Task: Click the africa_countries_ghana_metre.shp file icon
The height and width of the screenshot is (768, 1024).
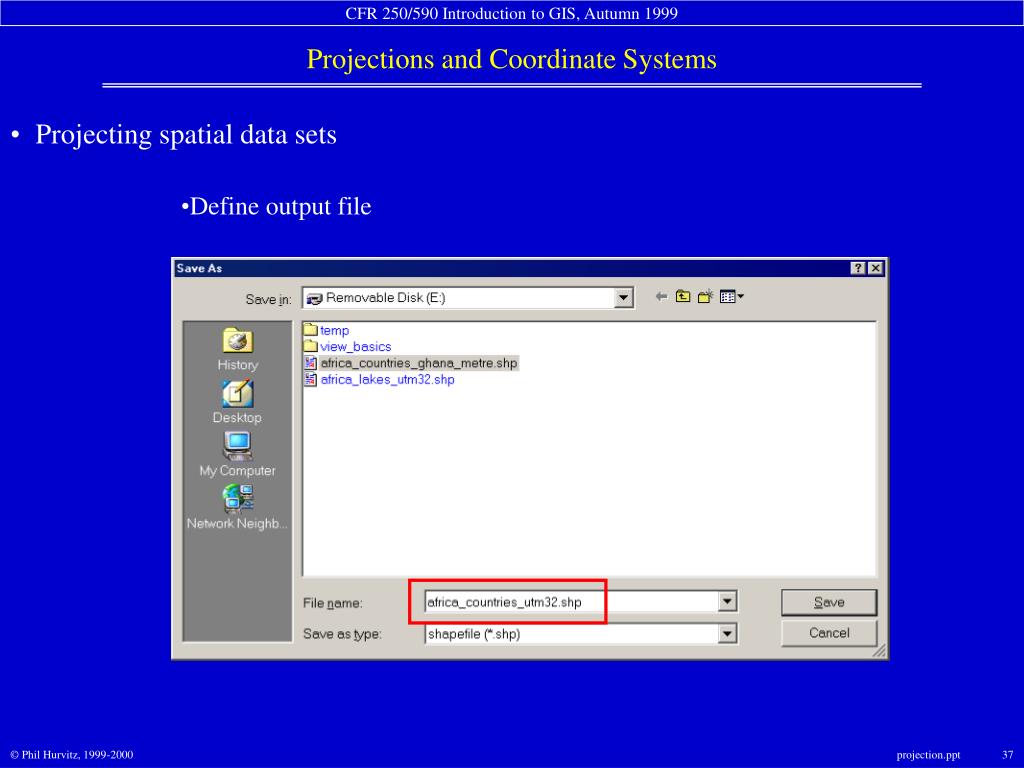Action: tap(311, 363)
